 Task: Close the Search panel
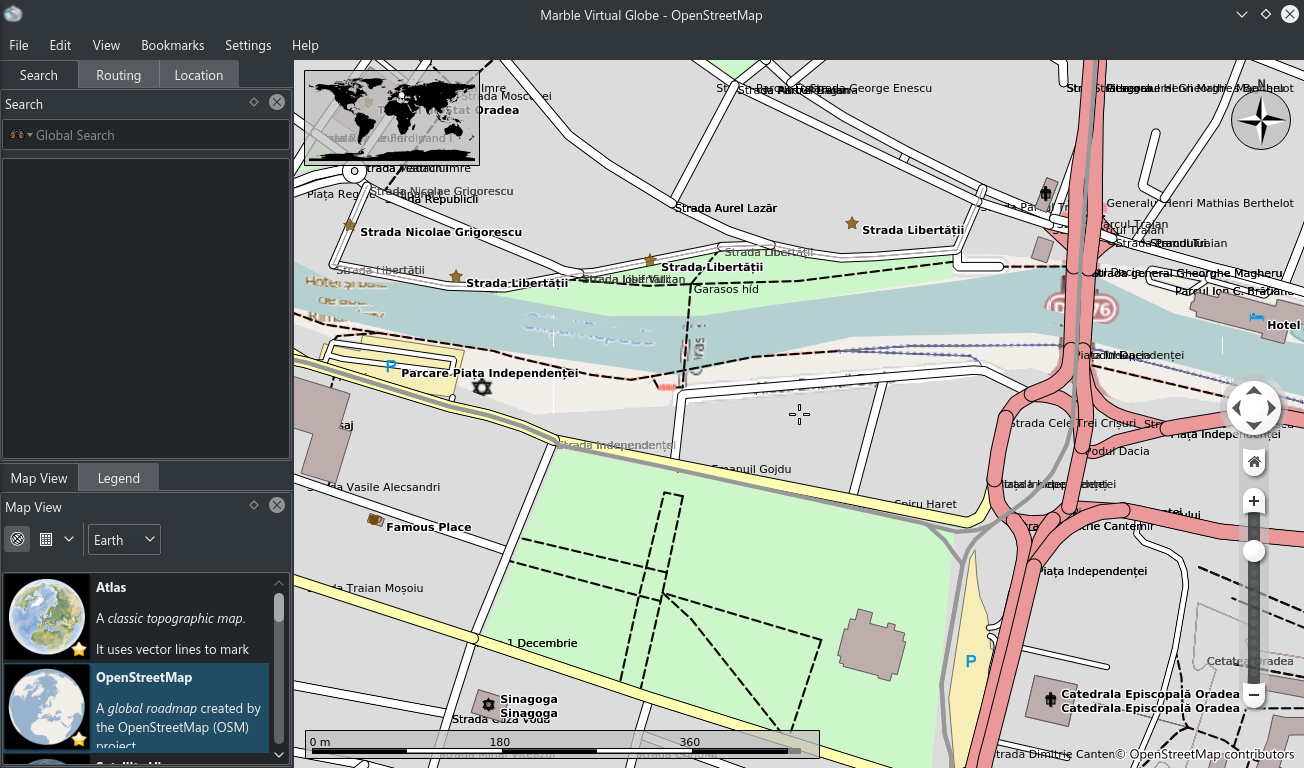(277, 102)
